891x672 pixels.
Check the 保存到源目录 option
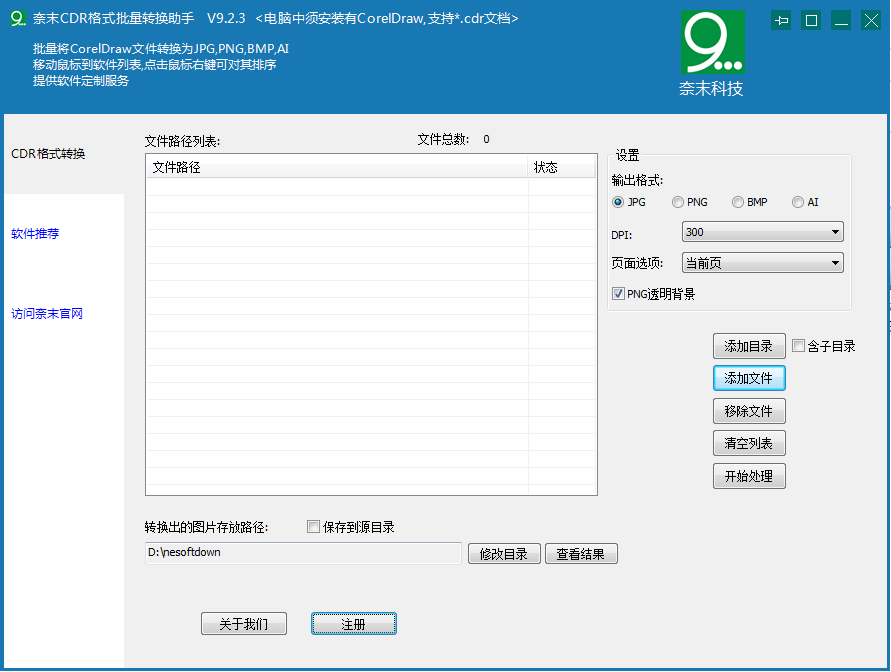pos(313,527)
